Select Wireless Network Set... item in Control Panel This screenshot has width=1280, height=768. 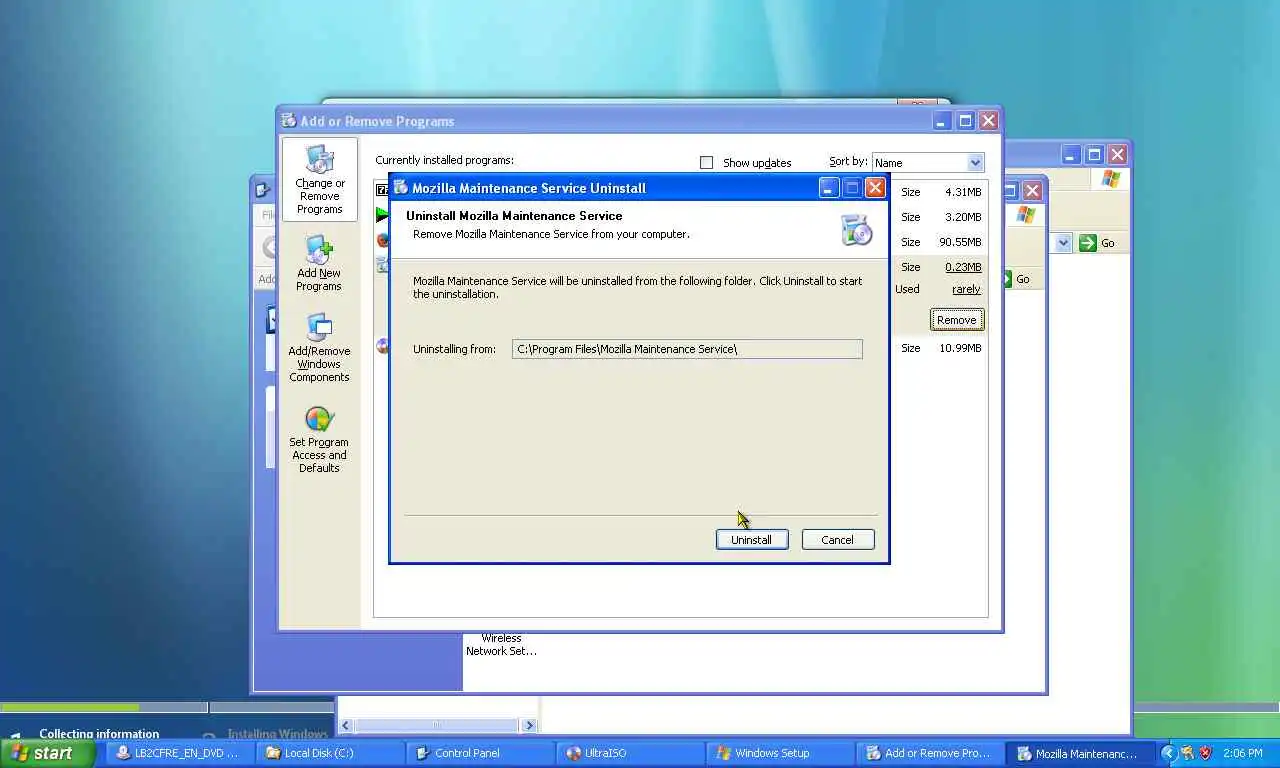coord(501,645)
